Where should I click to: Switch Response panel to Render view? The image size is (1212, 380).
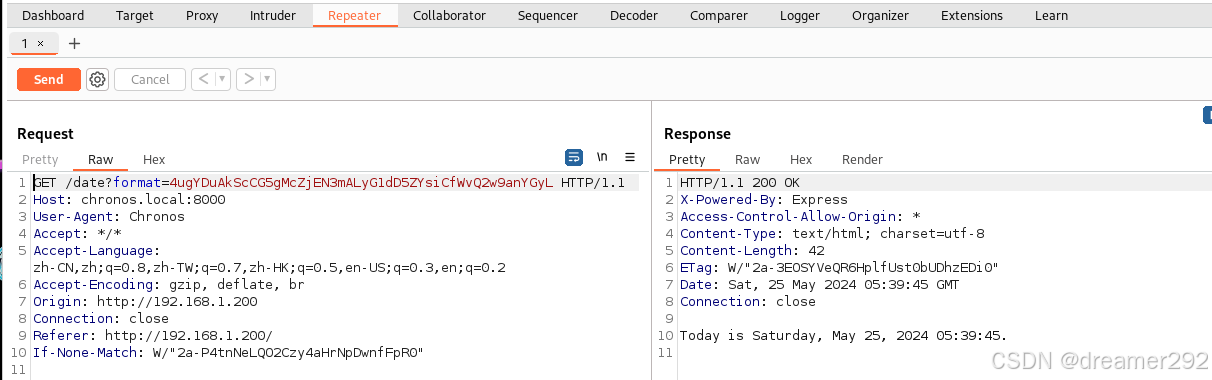[x=863, y=160]
